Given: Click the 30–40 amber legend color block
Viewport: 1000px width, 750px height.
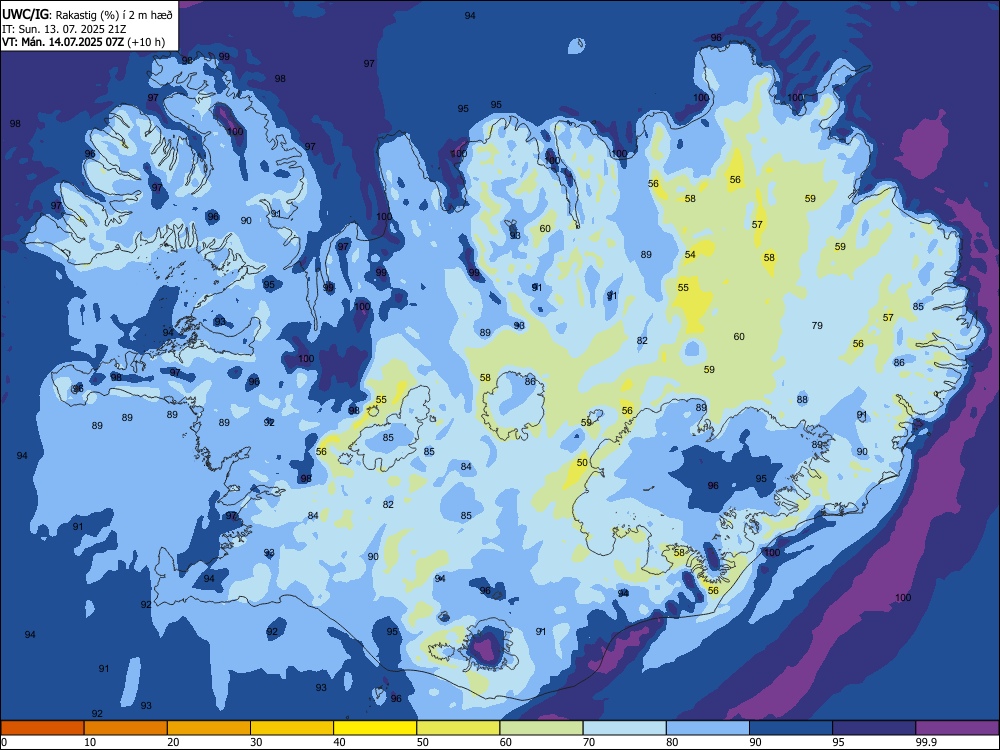Looking at the screenshot, I should [292, 728].
